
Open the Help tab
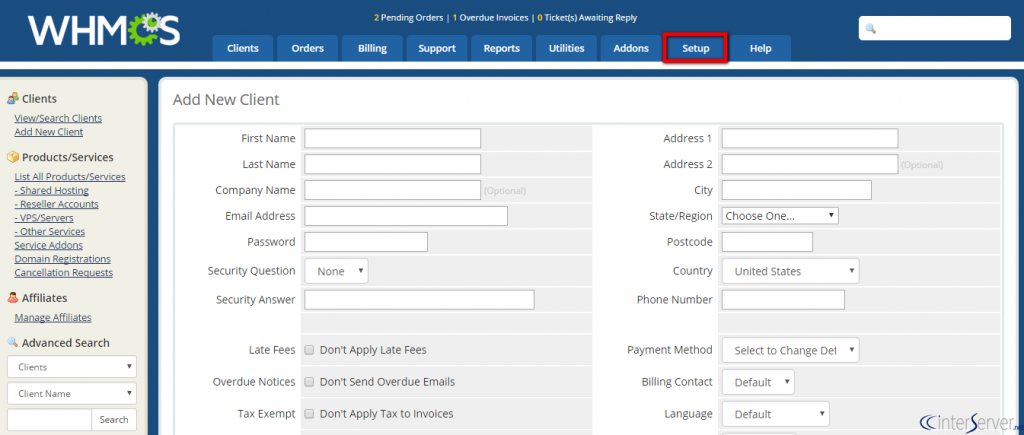(x=760, y=48)
